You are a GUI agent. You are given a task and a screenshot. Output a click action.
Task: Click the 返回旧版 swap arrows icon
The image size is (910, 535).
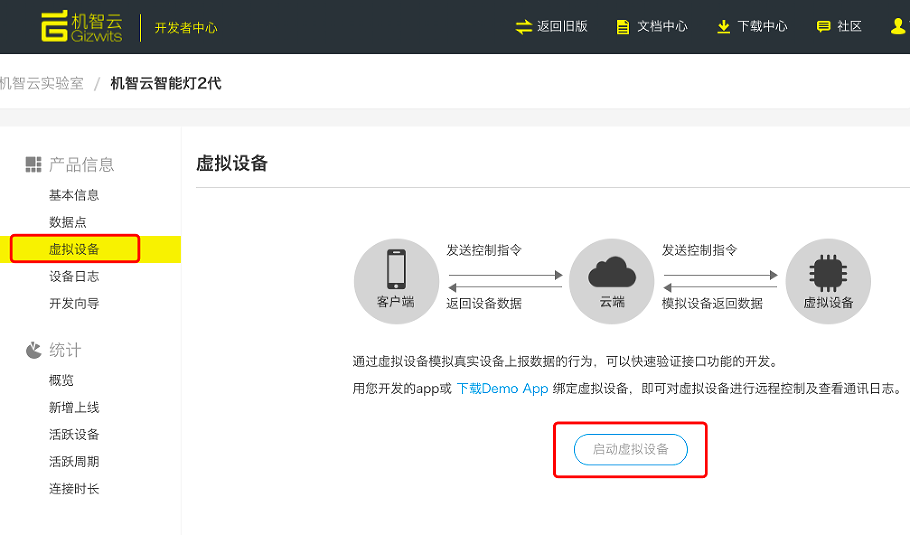(524, 27)
